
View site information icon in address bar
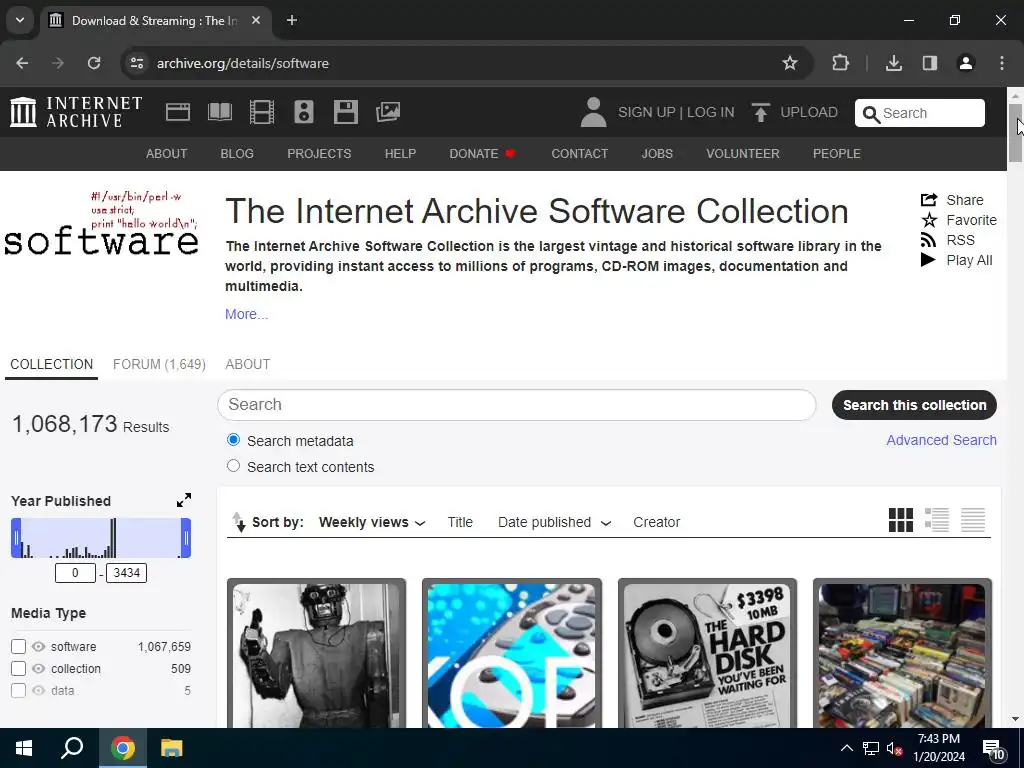(x=137, y=63)
